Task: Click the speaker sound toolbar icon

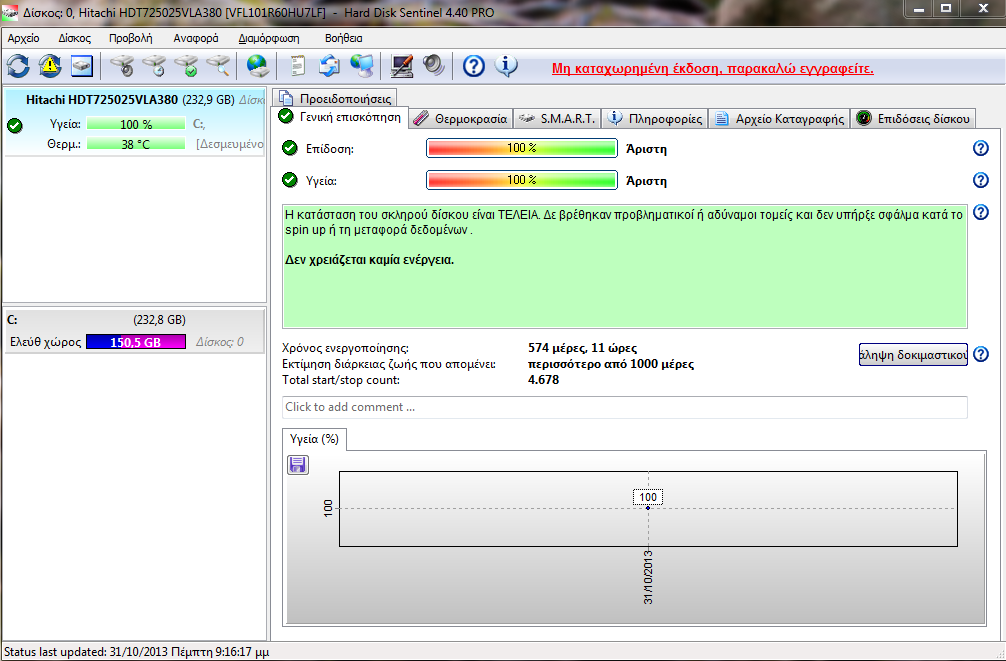Action: click(x=434, y=65)
